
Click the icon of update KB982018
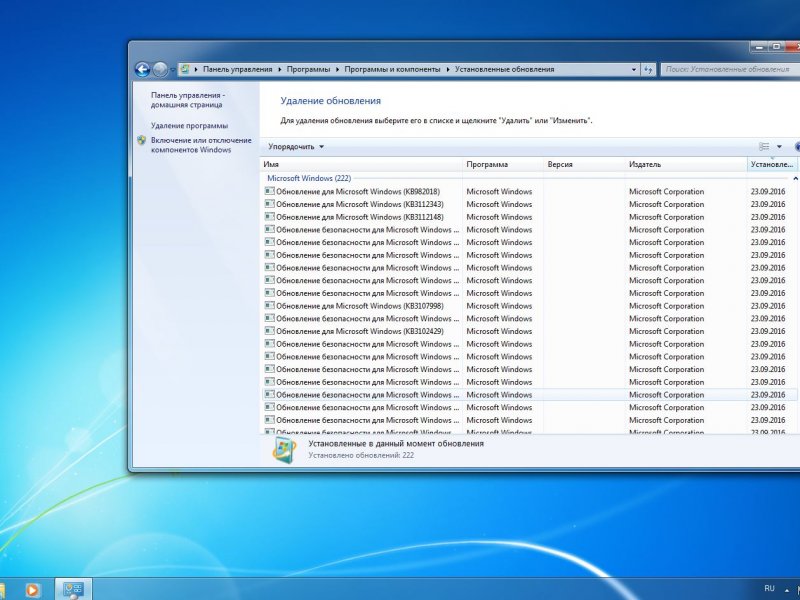click(x=269, y=191)
